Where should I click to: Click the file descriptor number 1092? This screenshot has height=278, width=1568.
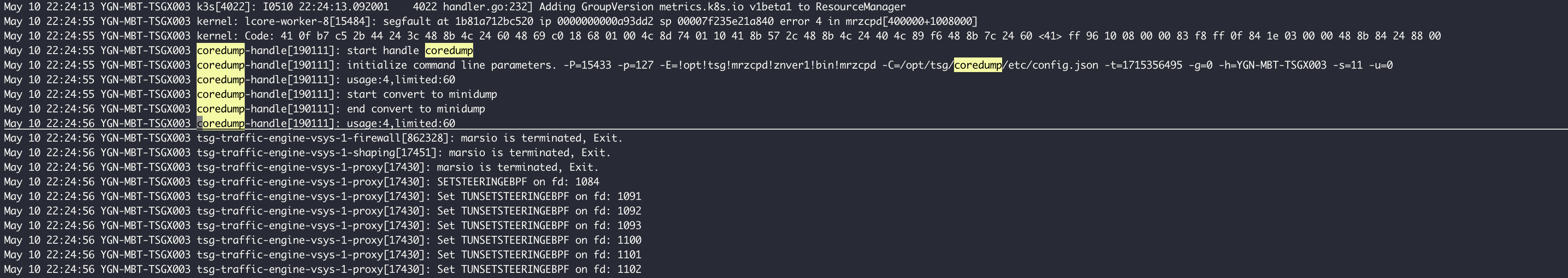(629, 211)
